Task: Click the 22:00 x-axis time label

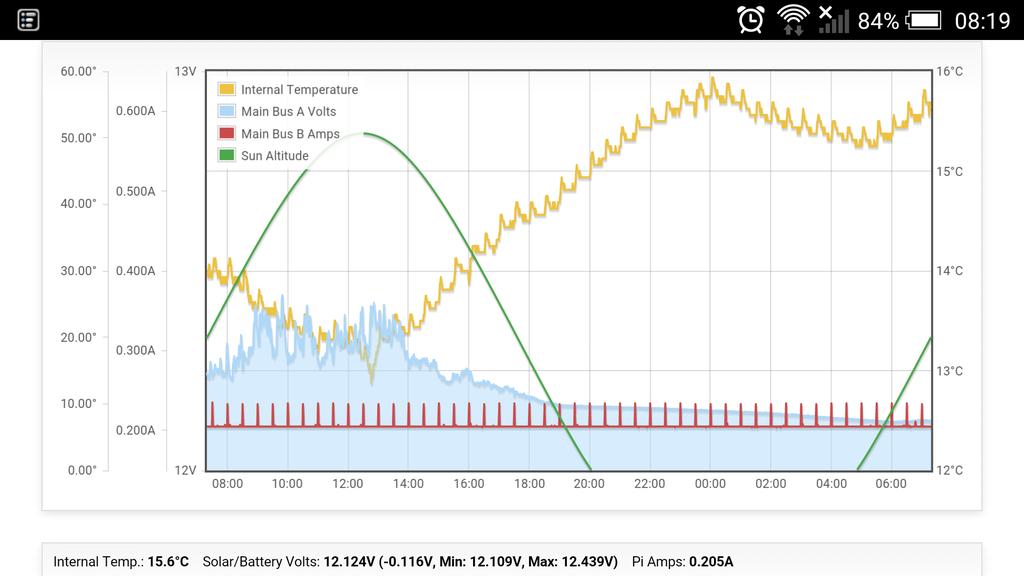Action: 650,484
